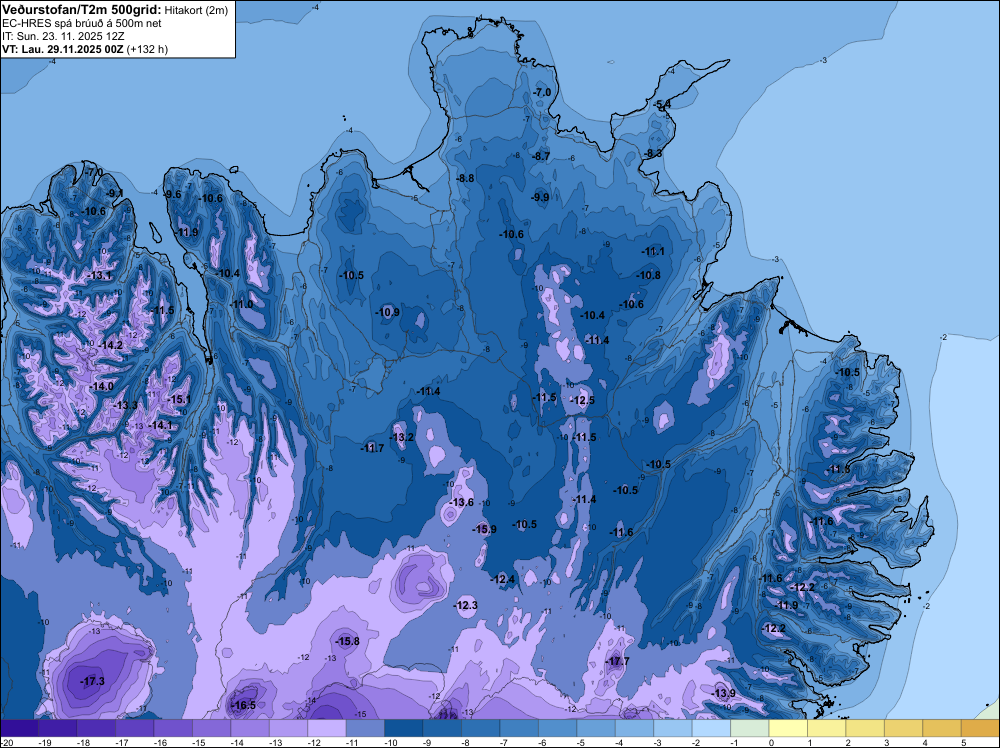The image size is (1000, 748).
Task: Click the -15.8 temperature value
Action: point(348,642)
